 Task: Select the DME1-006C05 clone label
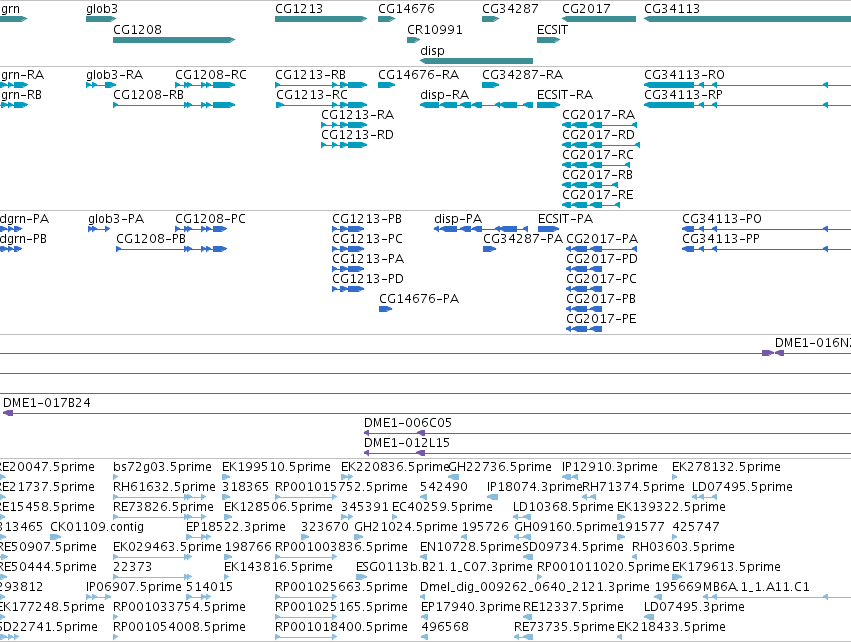(x=408, y=423)
